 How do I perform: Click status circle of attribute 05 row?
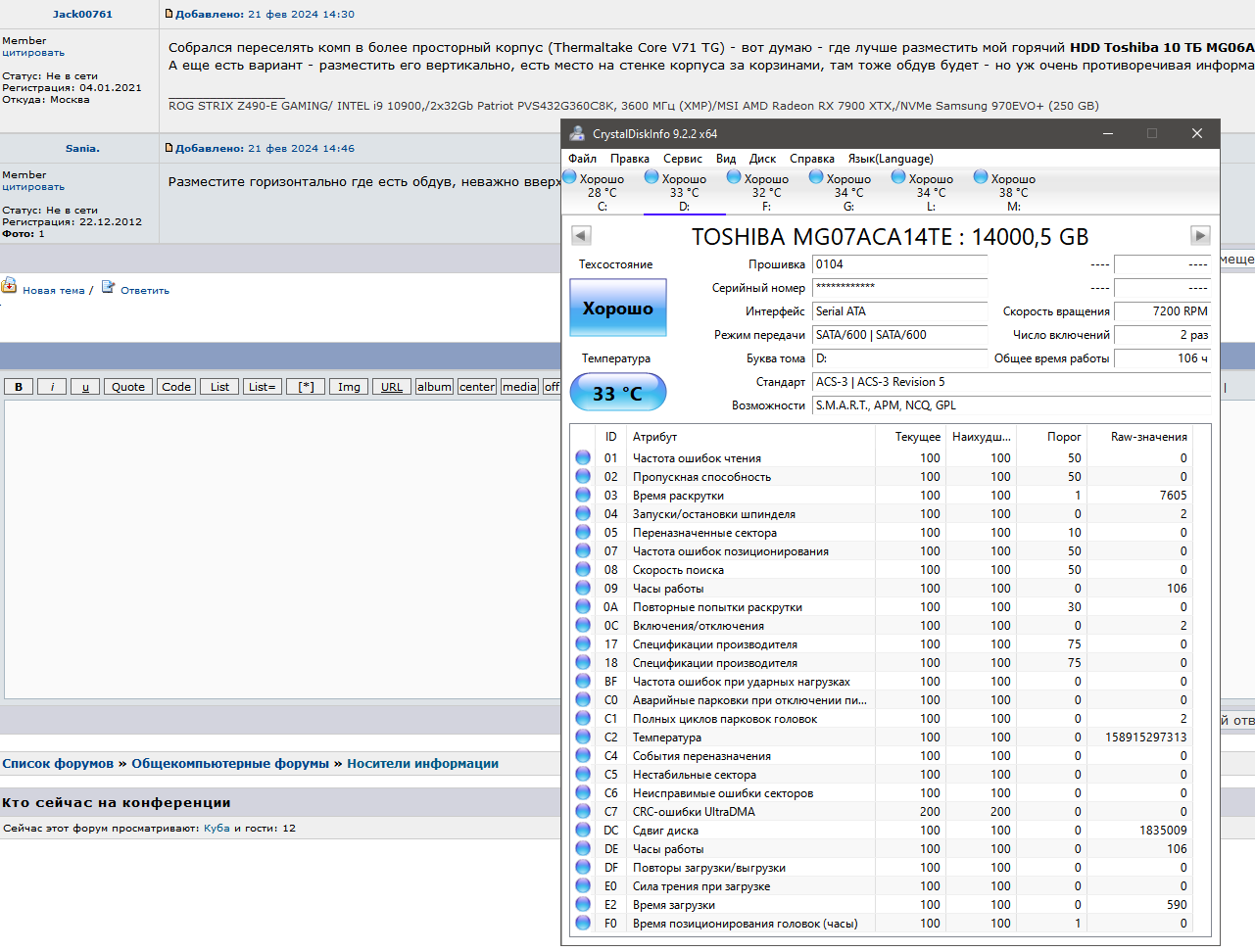coord(583,532)
